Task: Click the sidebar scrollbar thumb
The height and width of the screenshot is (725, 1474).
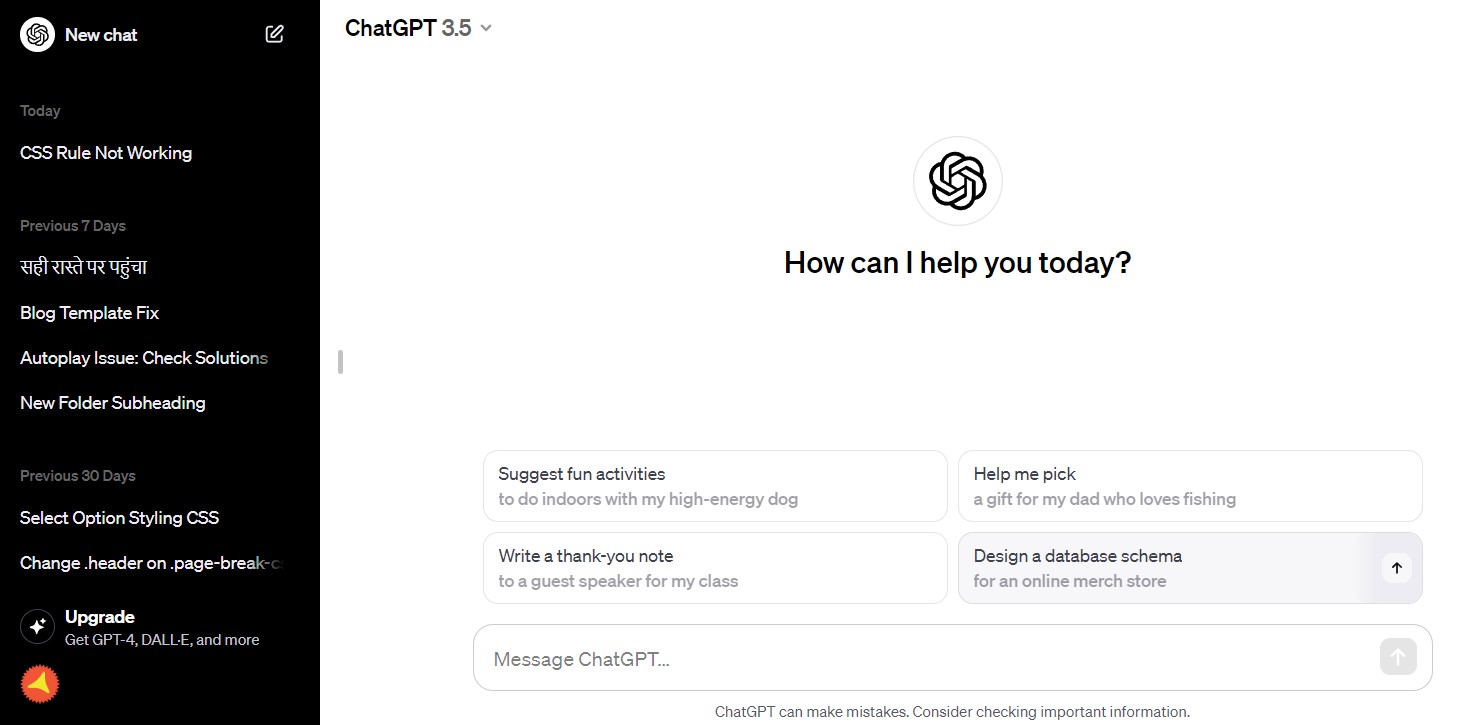Action: coord(341,361)
